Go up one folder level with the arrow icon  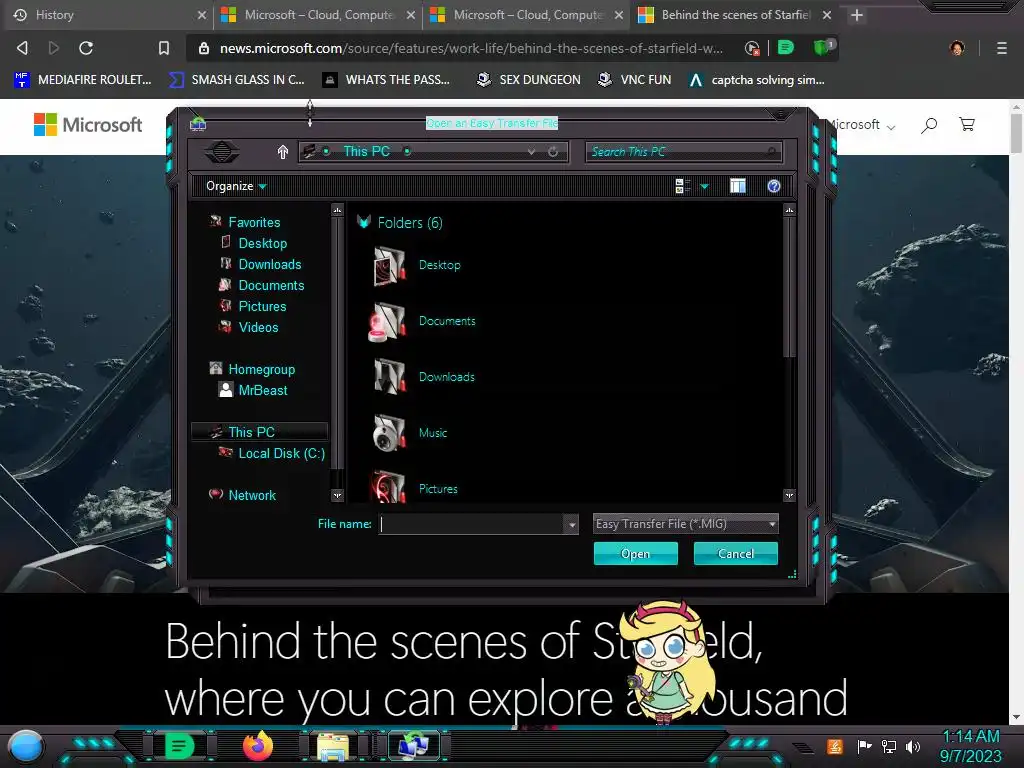[x=283, y=152]
